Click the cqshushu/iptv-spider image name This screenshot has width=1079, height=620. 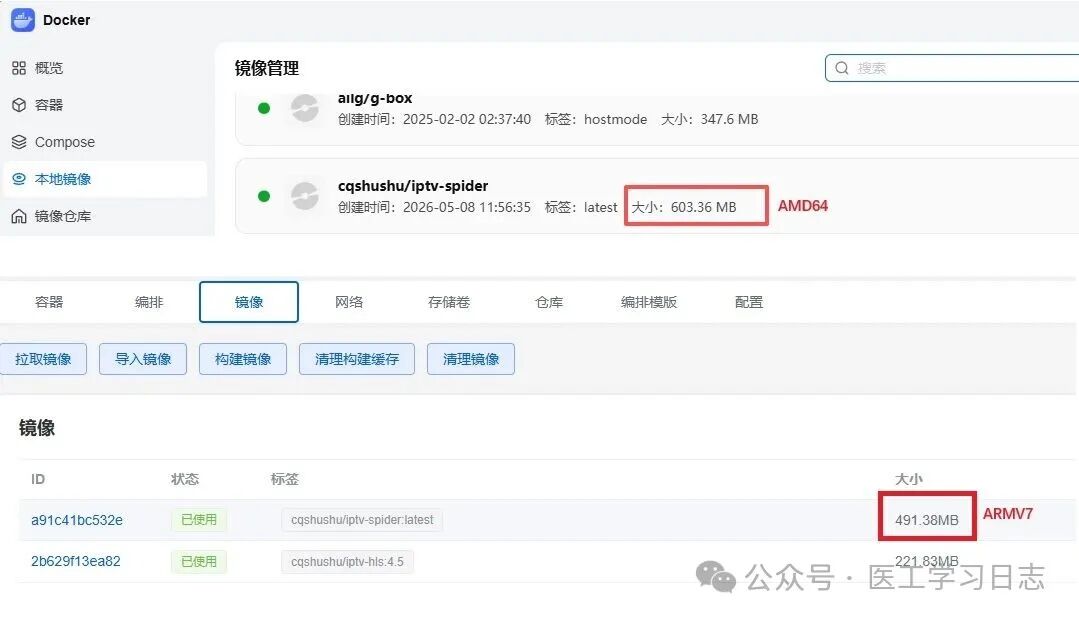[413, 186]
